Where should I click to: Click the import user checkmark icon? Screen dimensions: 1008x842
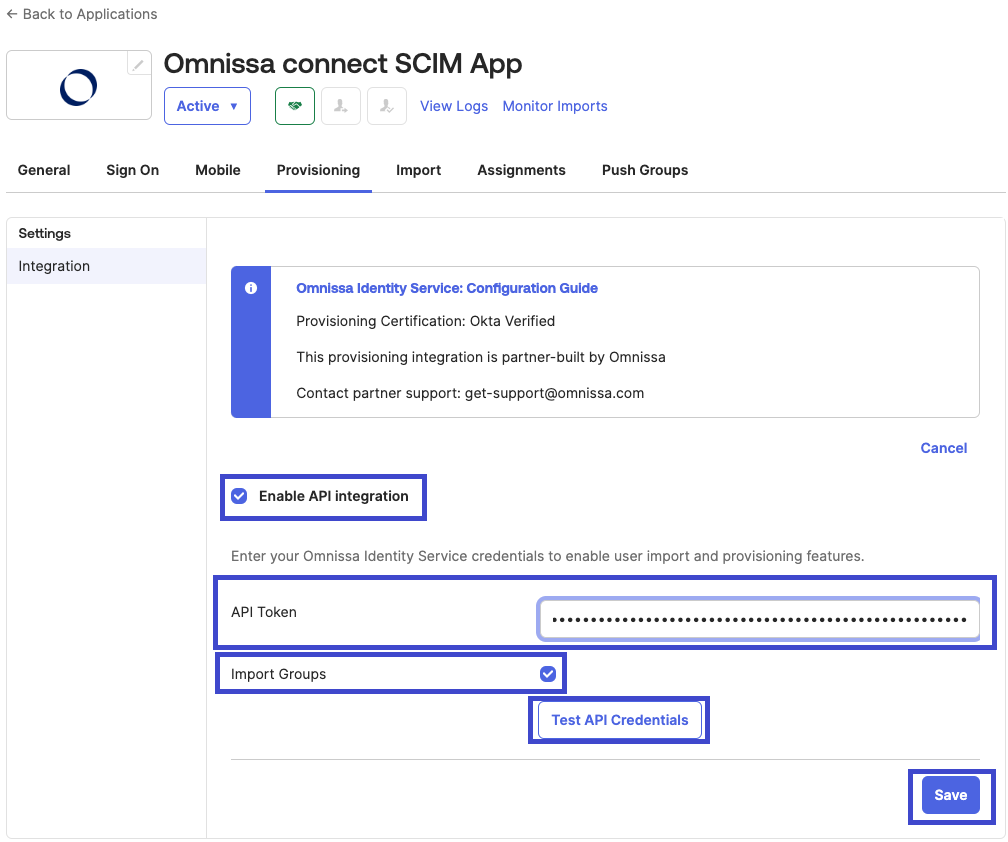387,106
